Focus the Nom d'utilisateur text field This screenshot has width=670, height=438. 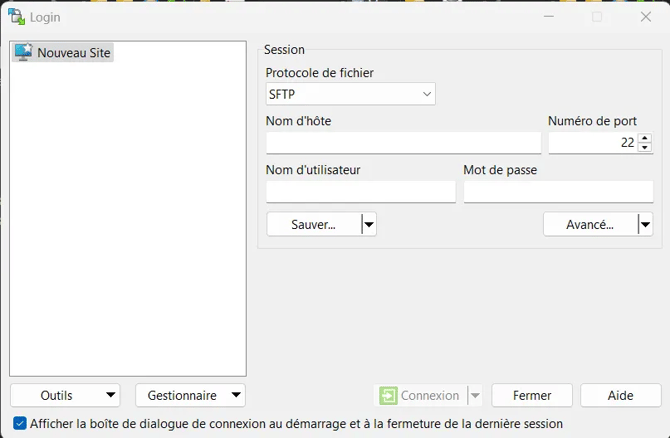coord(360,192)
